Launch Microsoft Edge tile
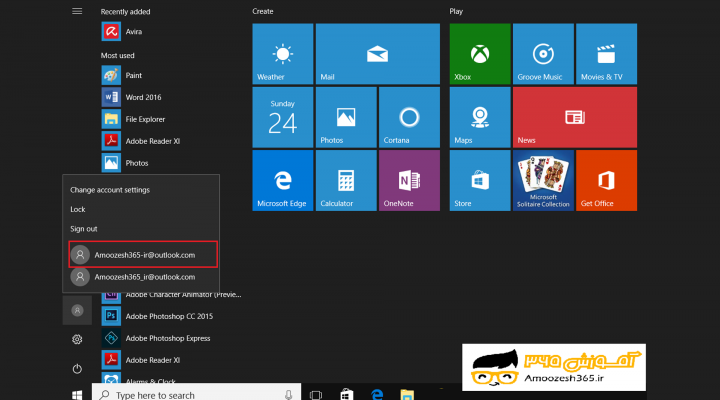The width and height of the screenshot is (720, 400). pos(283,180)
